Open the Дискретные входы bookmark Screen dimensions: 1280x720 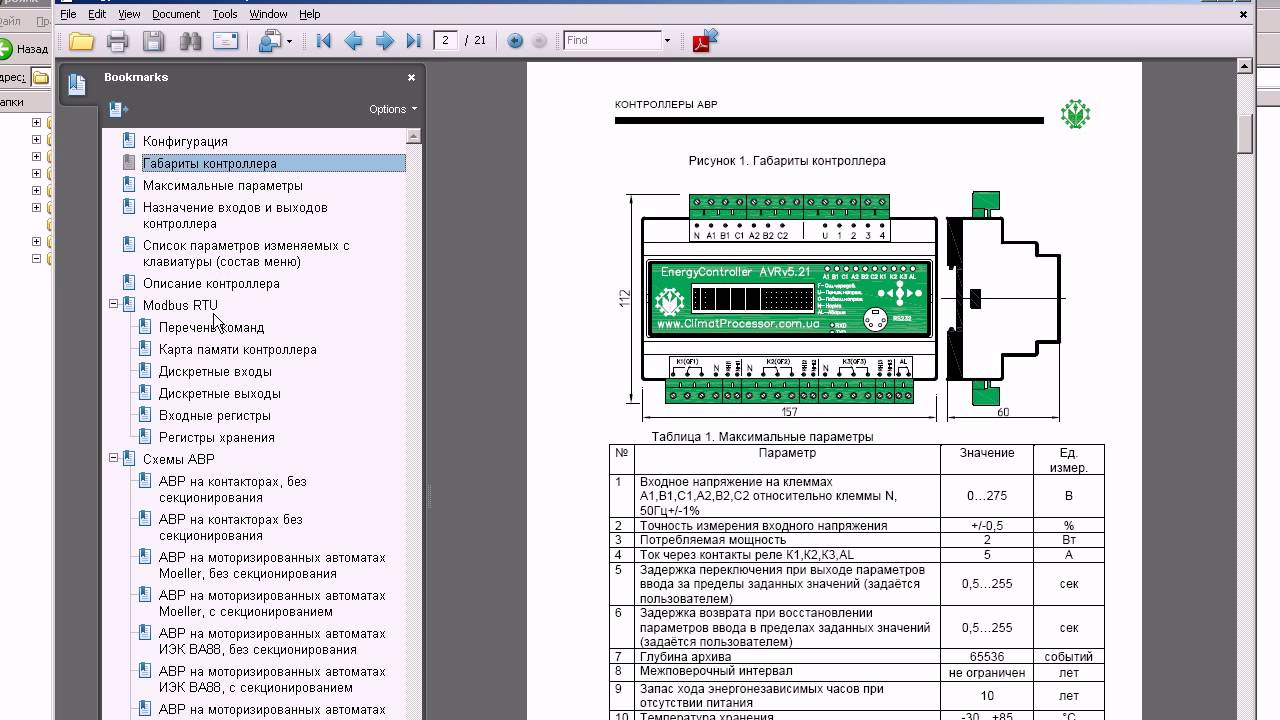215,371
